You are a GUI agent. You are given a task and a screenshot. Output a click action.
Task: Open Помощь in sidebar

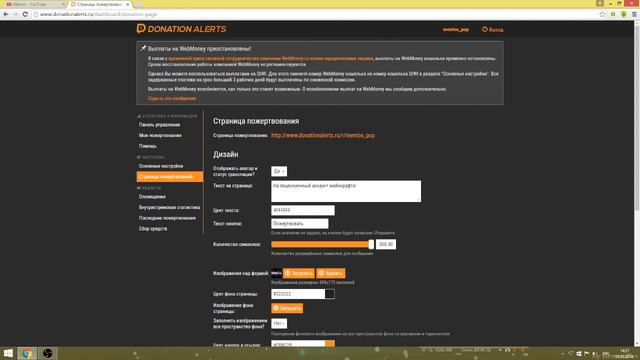147,146
